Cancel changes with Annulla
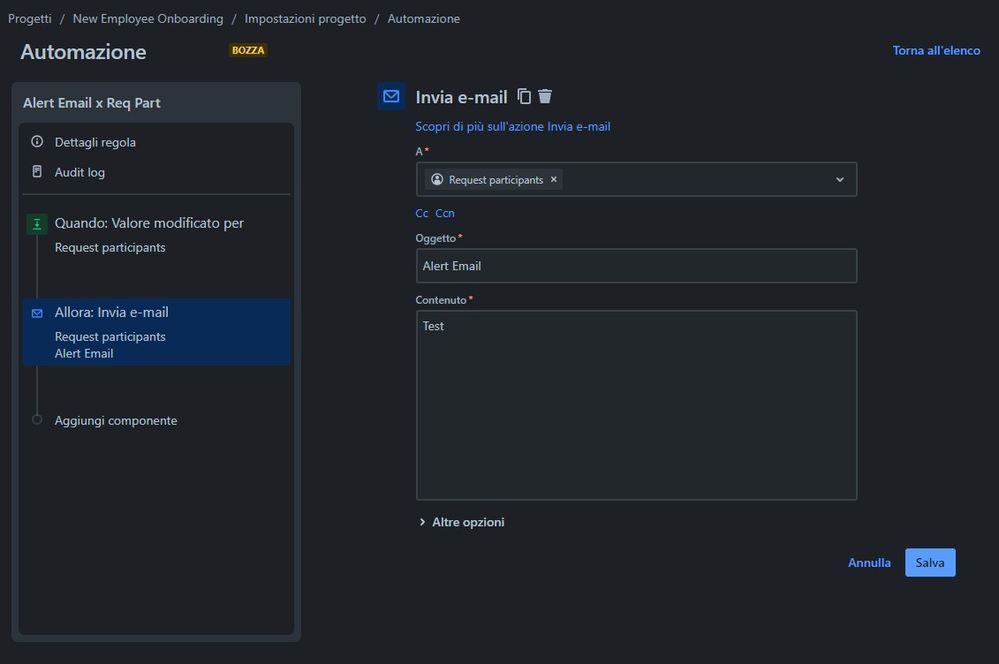 point(869,563)
